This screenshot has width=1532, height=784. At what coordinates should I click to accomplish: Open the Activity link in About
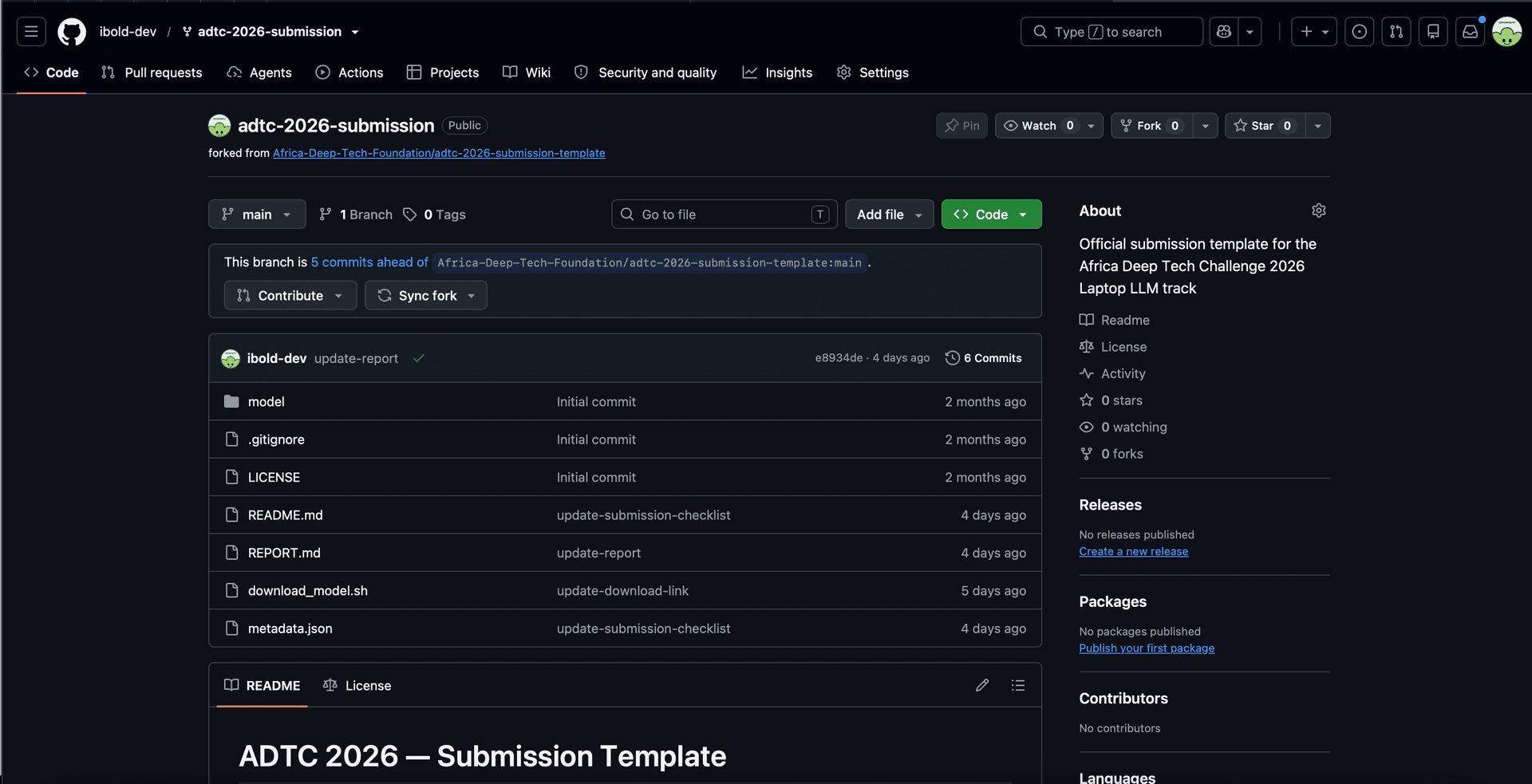click(x=1112, y=373)
